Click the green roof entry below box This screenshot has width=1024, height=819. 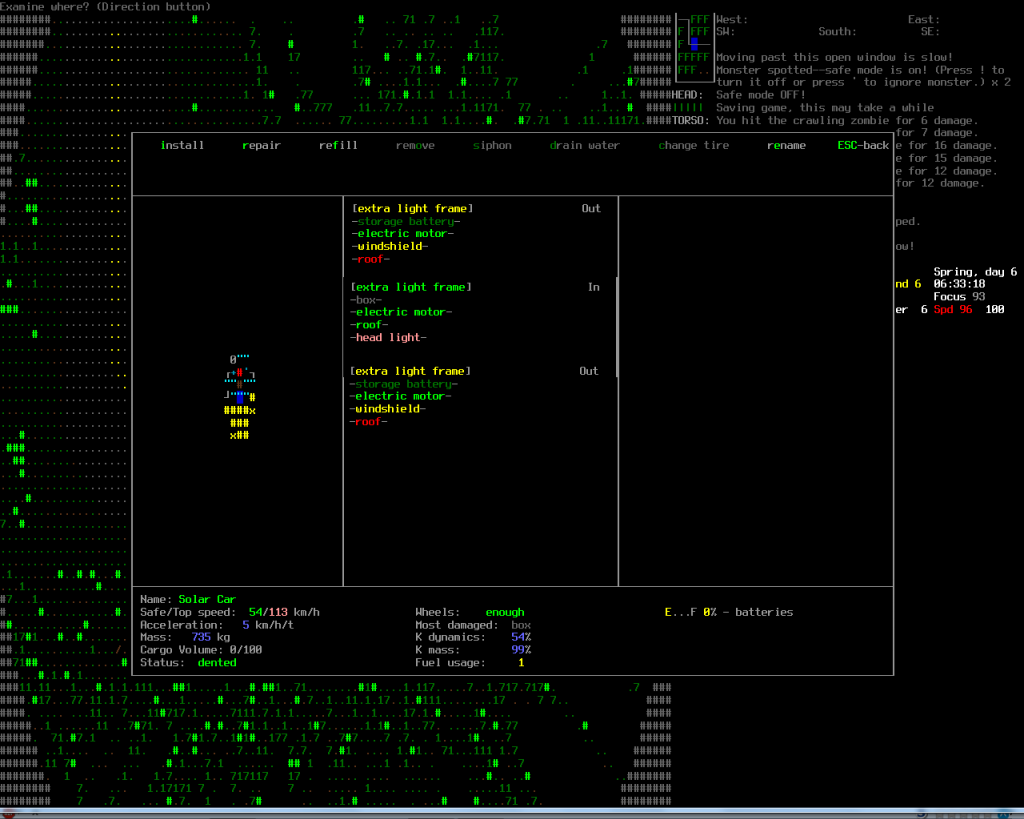(x=369, y=325)
